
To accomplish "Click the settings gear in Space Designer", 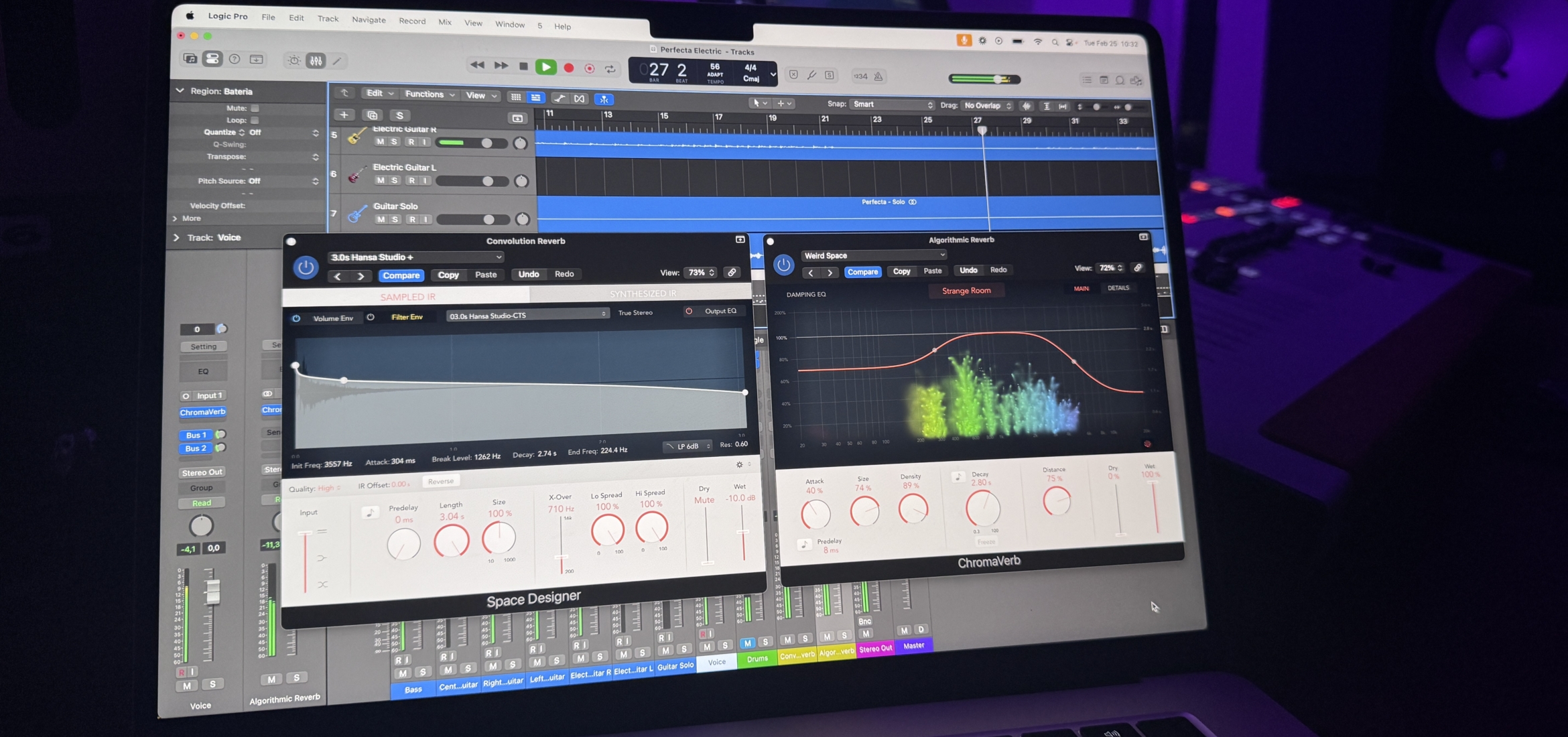I will click(738, 464).
